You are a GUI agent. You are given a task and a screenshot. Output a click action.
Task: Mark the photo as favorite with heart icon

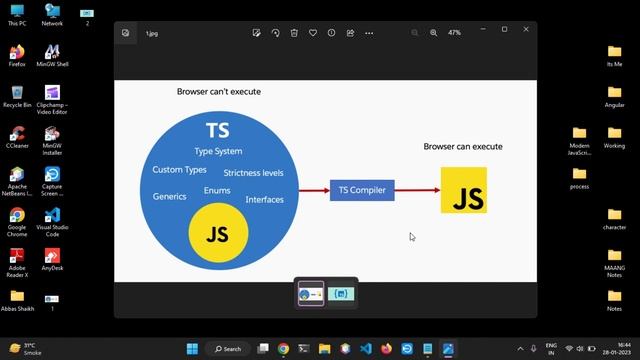pos(313,33)
